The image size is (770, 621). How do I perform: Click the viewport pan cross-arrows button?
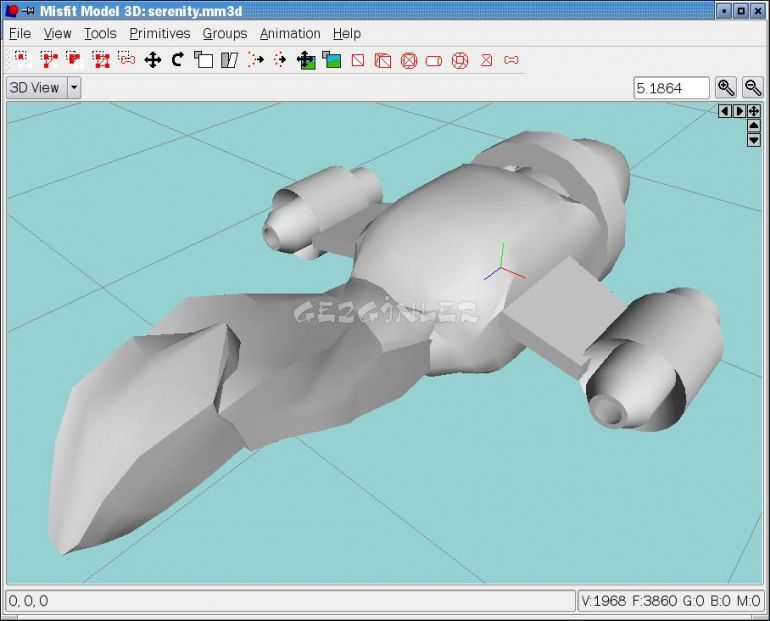click(754, 111)
